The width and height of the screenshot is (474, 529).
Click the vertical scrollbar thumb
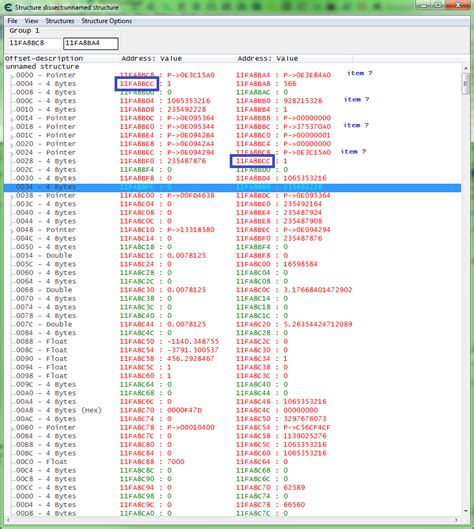[466, 84]
